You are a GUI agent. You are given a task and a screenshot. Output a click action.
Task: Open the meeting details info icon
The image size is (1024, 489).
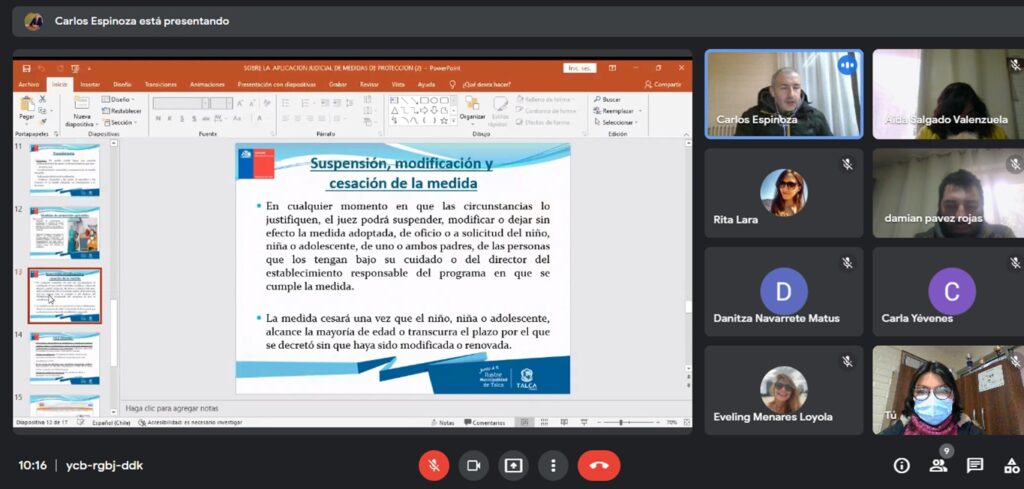pyautogui.click(x=901, y=465)
